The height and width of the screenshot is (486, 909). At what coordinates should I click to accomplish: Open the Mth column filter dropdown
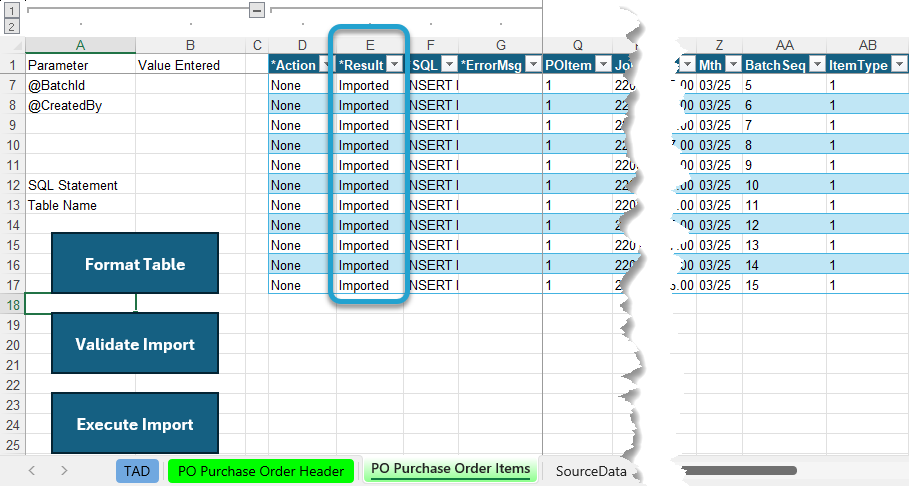733,64
